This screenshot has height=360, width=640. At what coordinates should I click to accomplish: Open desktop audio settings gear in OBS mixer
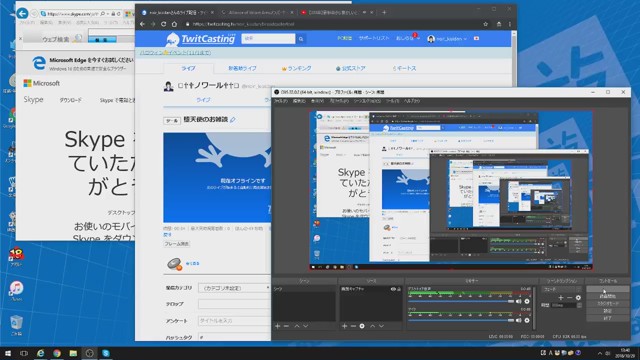click(x=527, y=301)
